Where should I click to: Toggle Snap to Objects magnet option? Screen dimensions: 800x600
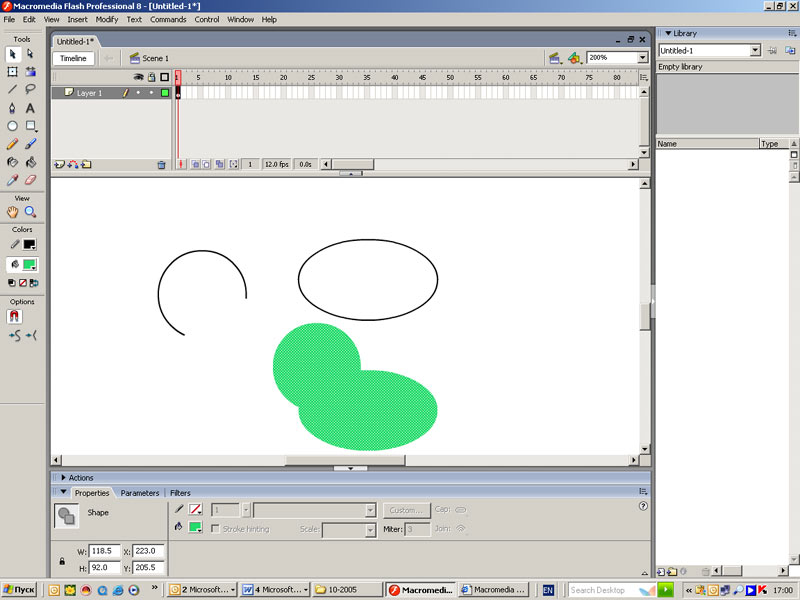14,316
